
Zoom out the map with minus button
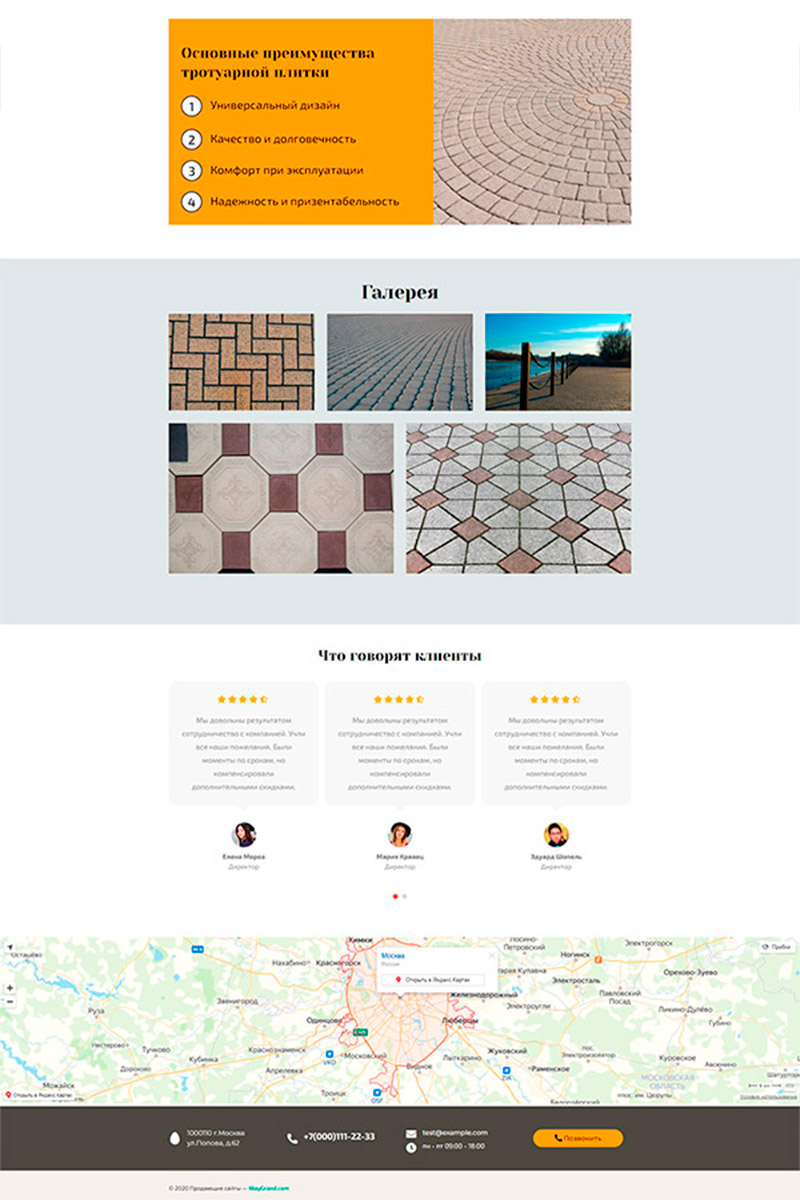click(9, 1001)
